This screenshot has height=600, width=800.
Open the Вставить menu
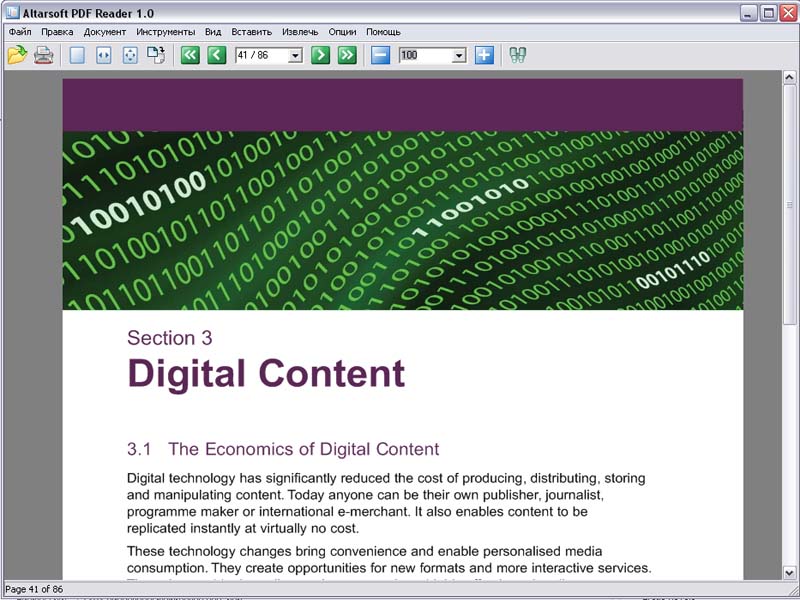click(252, 32)
